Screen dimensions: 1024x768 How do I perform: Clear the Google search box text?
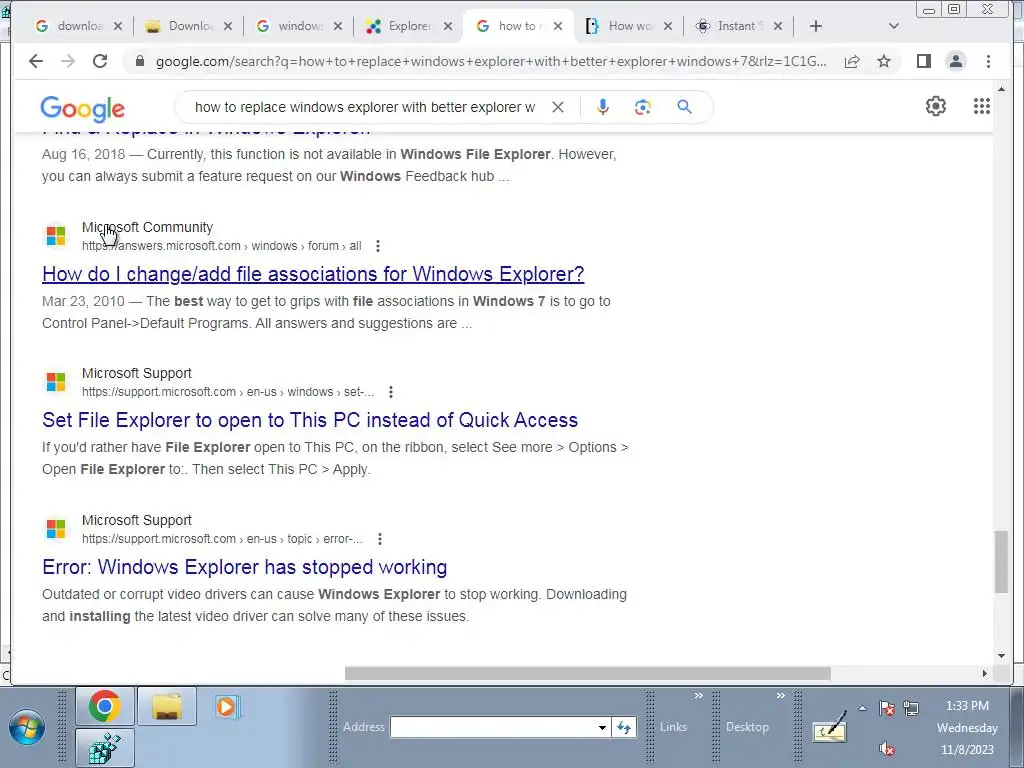pyautogui.click(x=558, y=107)
